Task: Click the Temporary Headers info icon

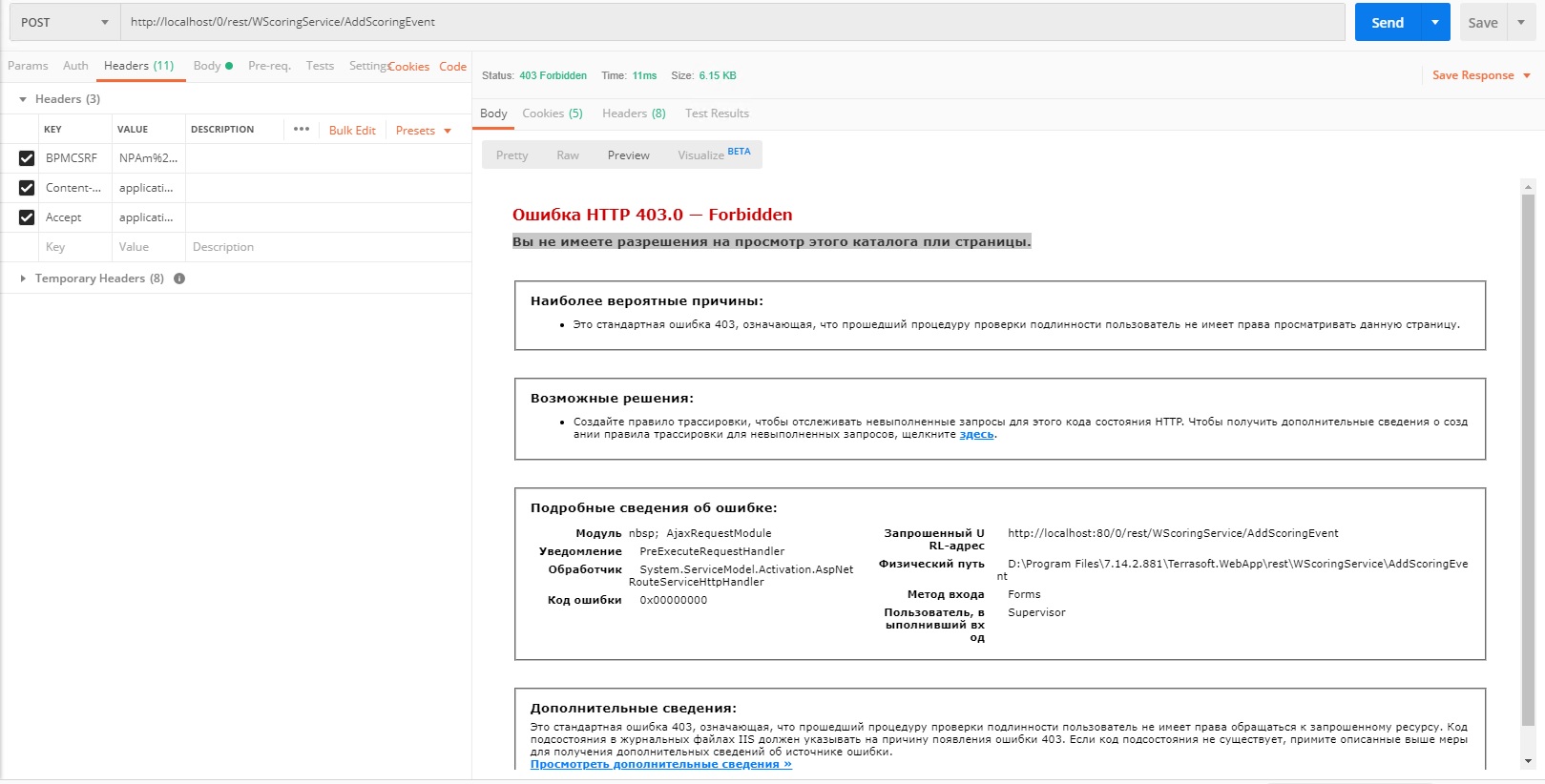Action: coord(179,279)
